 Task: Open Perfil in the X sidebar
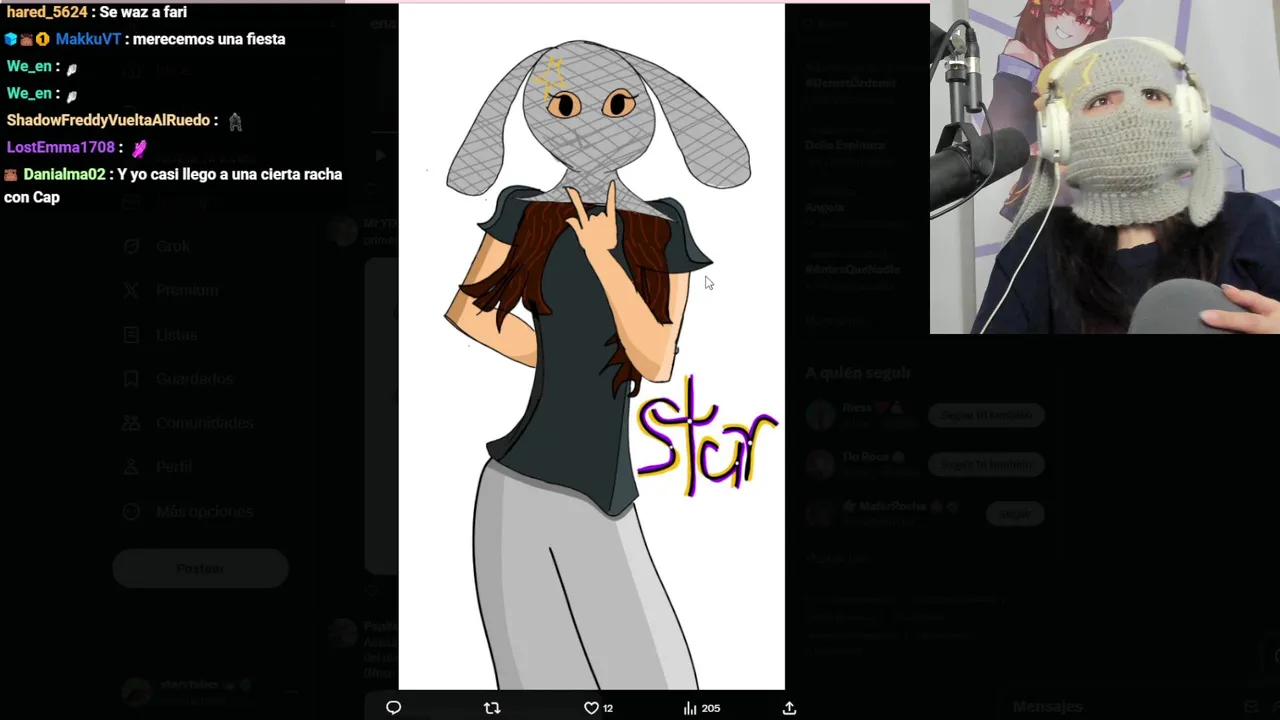point(158,467)
